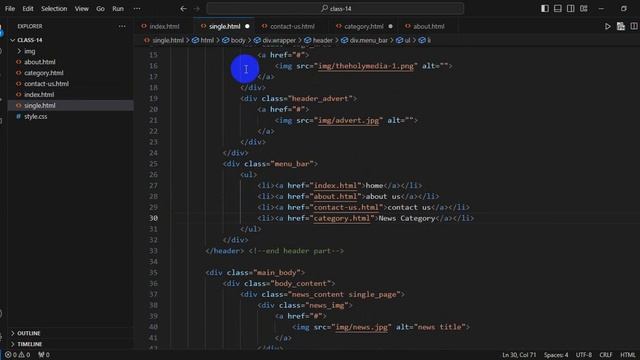Go back with the left arrow

tap(183, 8)
